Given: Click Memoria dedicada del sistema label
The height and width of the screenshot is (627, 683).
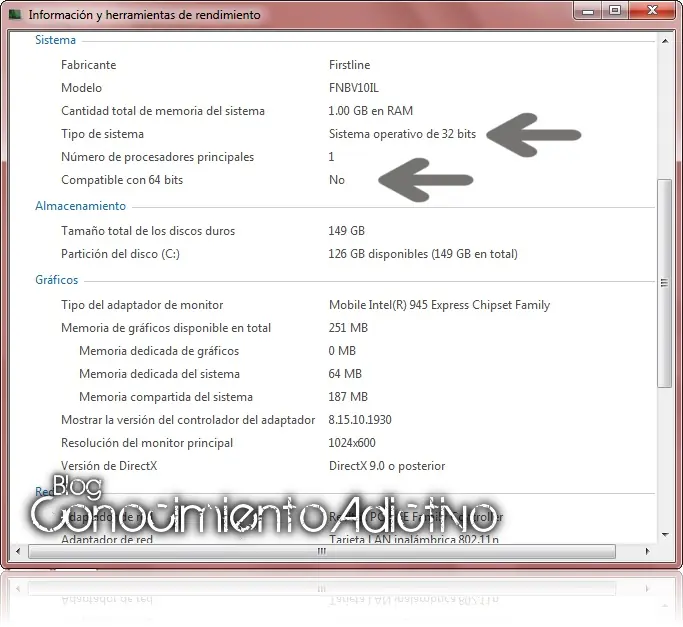Looking at the screenshot, I should 159,374.
